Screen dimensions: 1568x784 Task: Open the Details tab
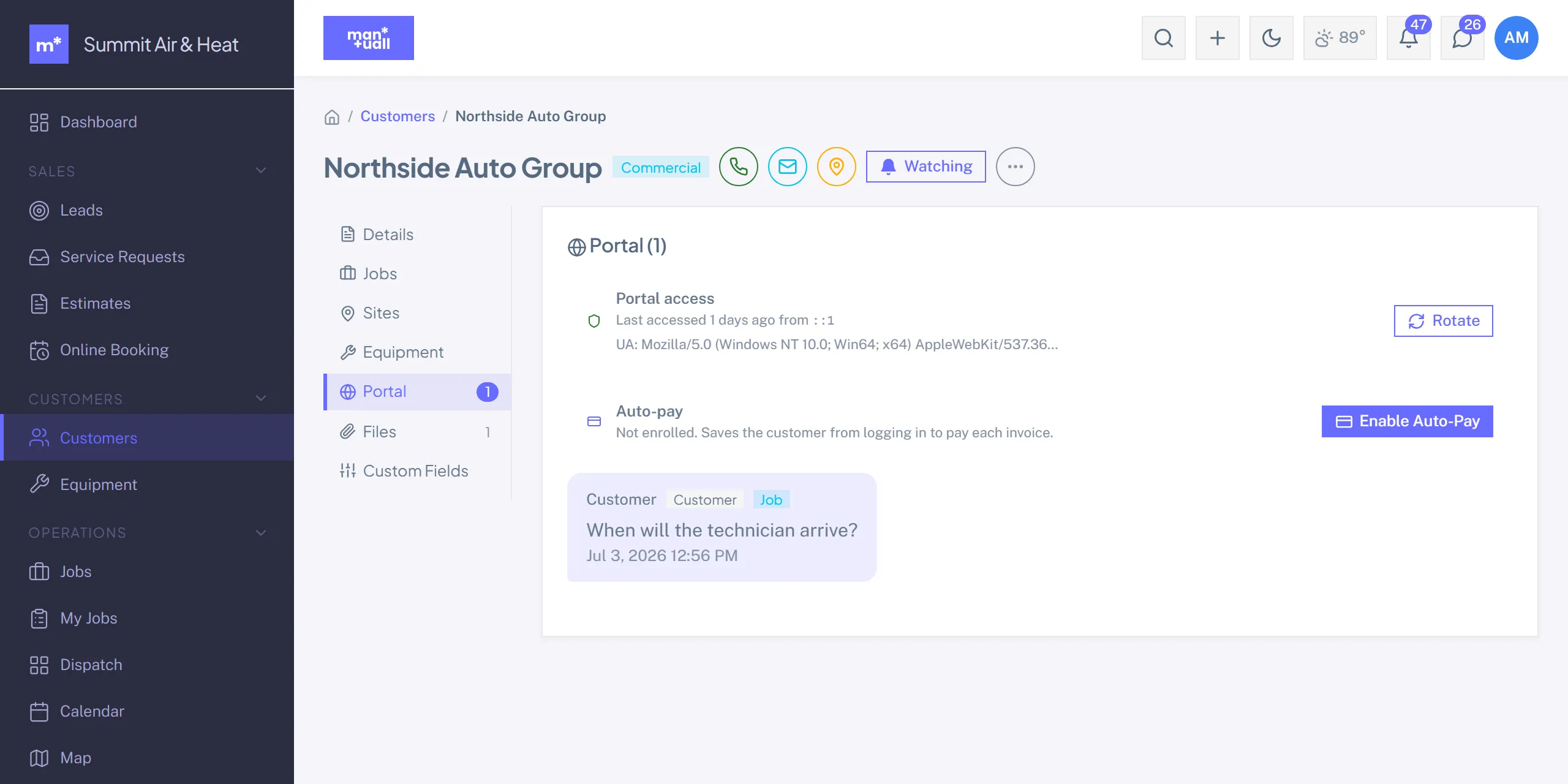coord(417,235)
